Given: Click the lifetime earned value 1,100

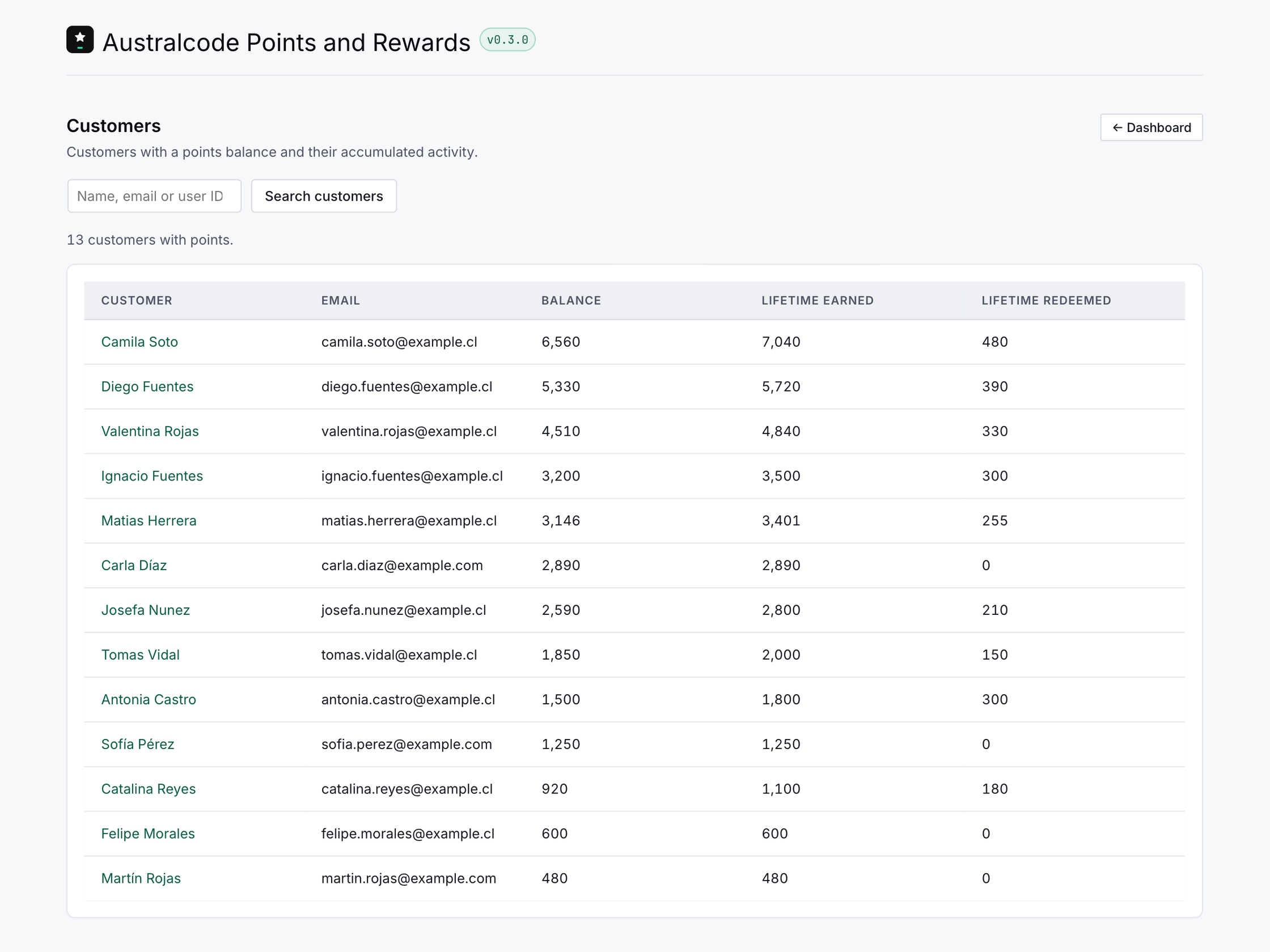Looking at the screenshot, I should point(781,789).
